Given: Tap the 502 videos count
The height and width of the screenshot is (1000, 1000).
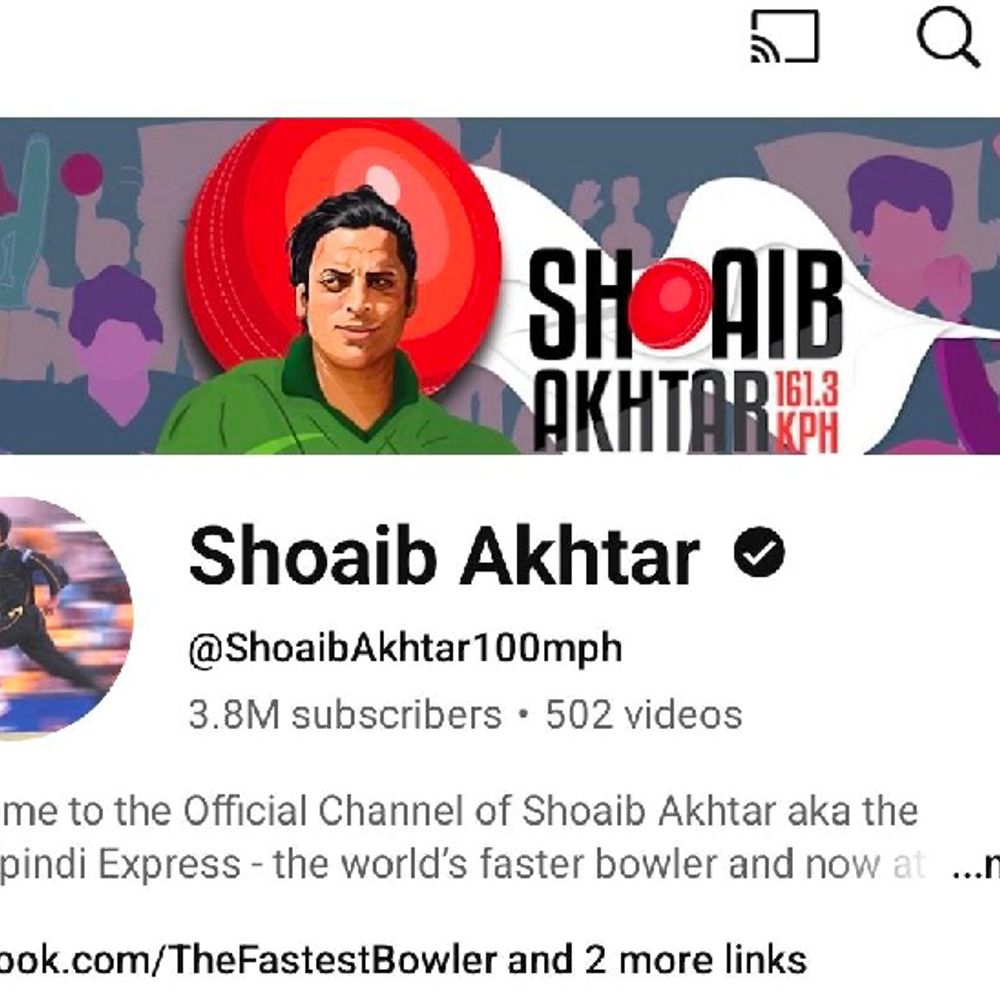Looking at the screenshot, I should tap(643, 714).
